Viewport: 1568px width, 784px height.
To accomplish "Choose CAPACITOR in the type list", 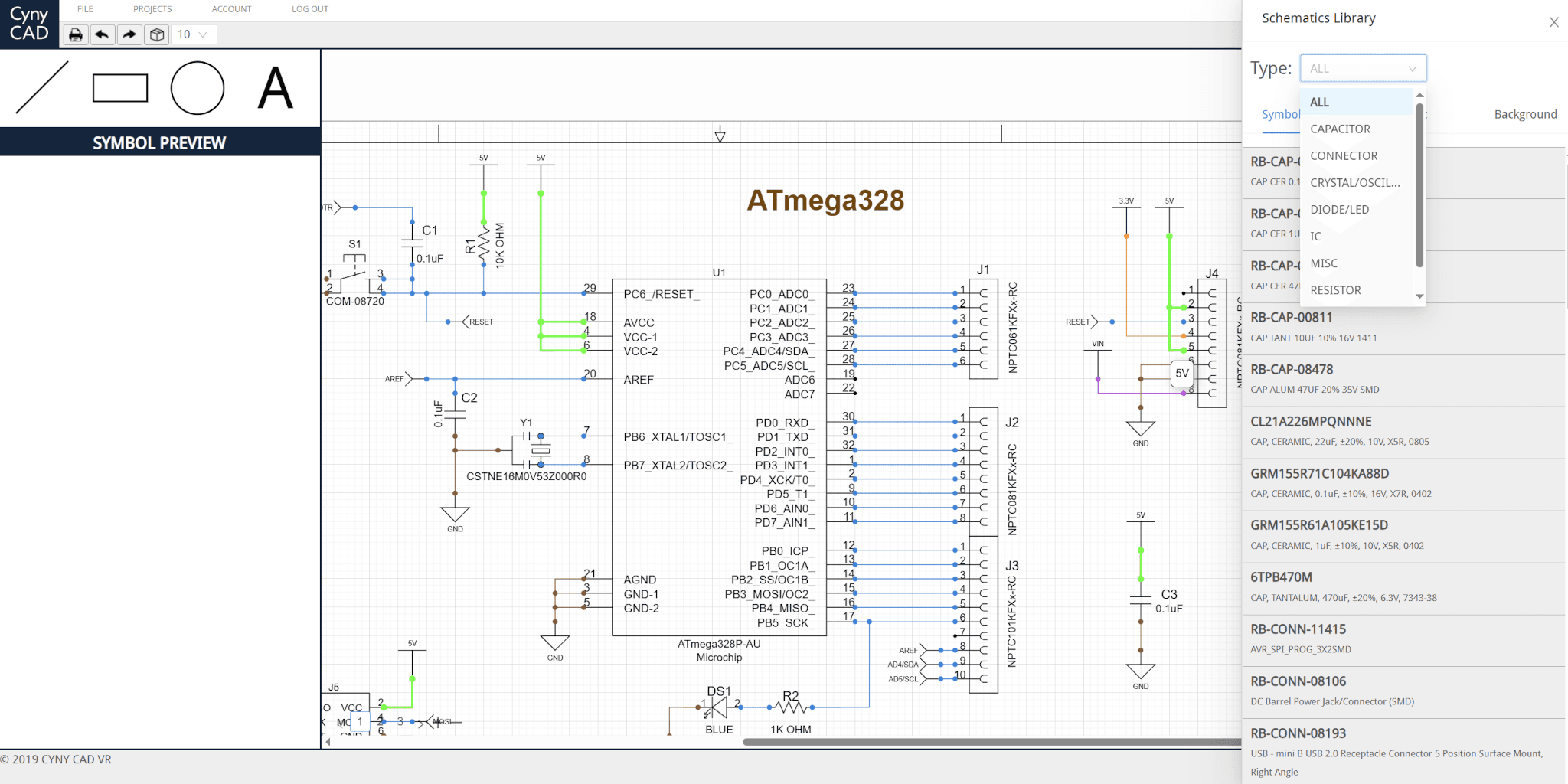I will pos(1357,129).
